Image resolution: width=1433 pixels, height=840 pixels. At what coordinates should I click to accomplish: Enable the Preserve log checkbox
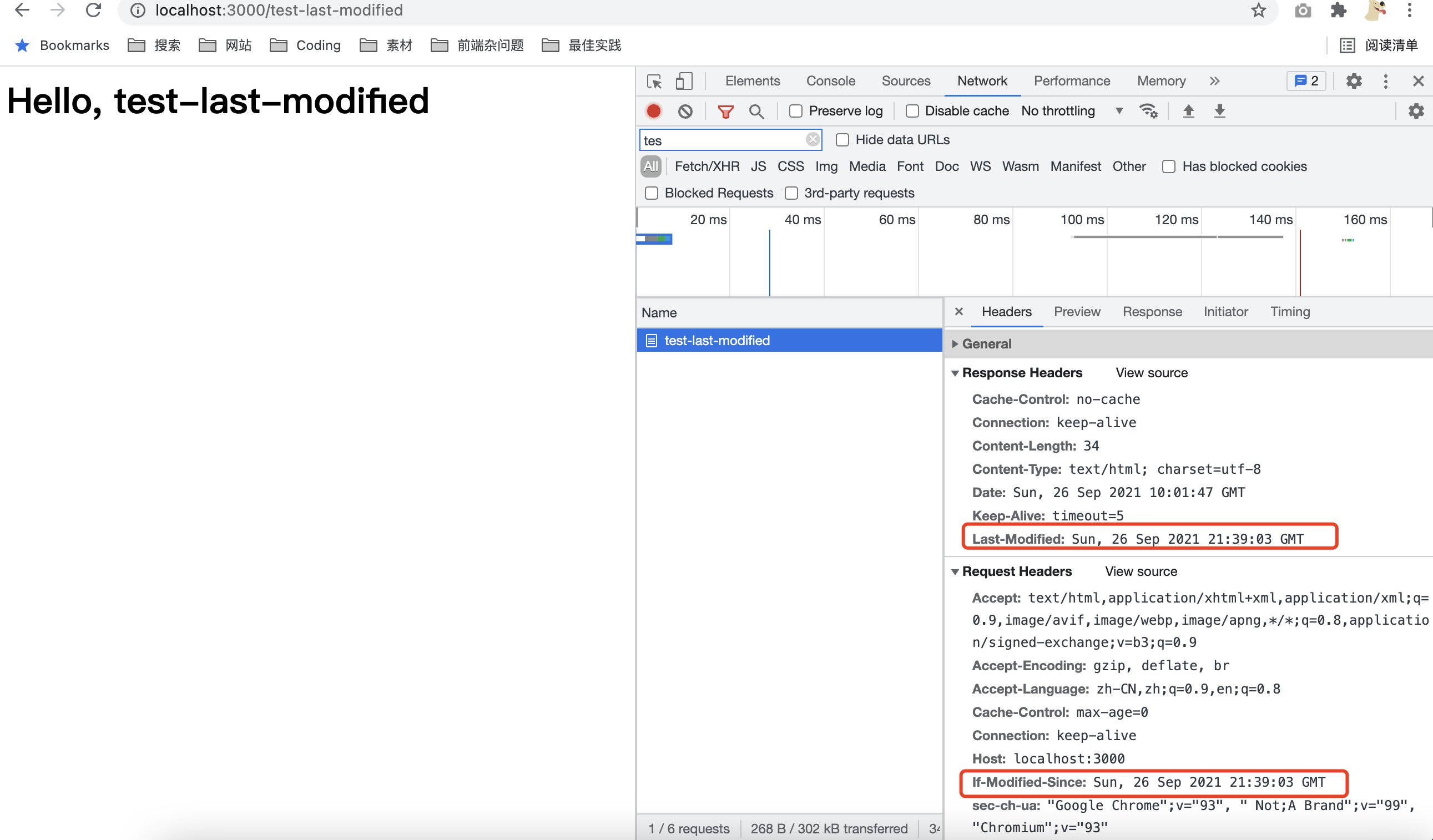coord(795,111)
